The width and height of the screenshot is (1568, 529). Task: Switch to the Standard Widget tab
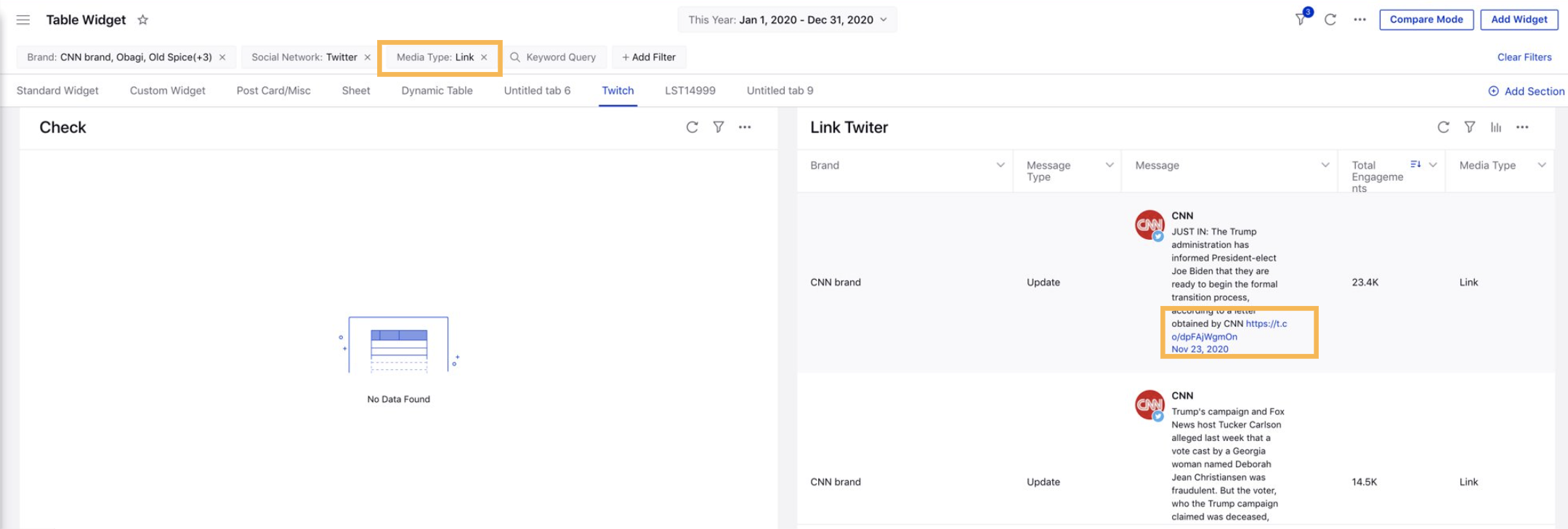57,91
